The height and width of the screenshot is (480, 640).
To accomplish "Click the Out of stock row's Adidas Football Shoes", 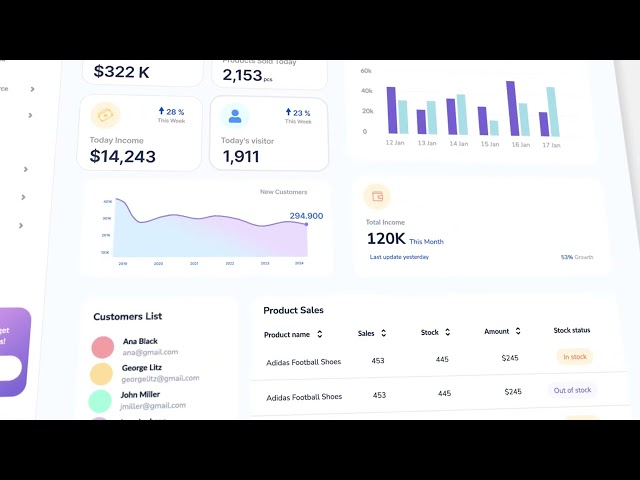I will [304, 397].
